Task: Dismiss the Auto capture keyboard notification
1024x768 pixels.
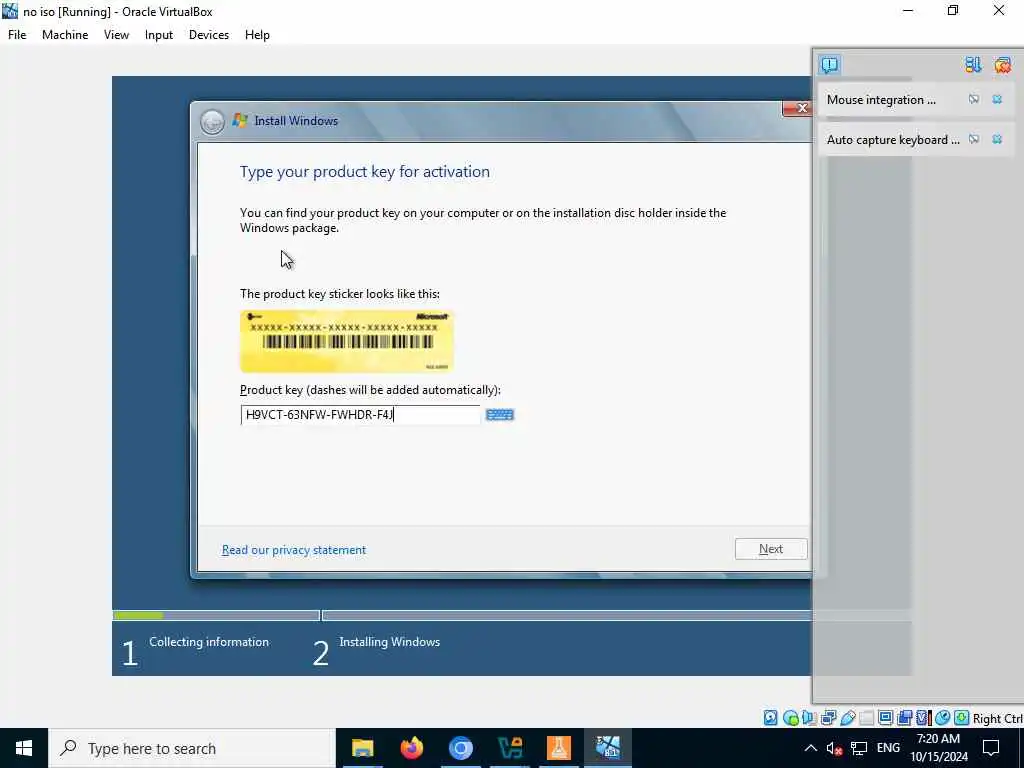Action: click(x=997, y=139)
